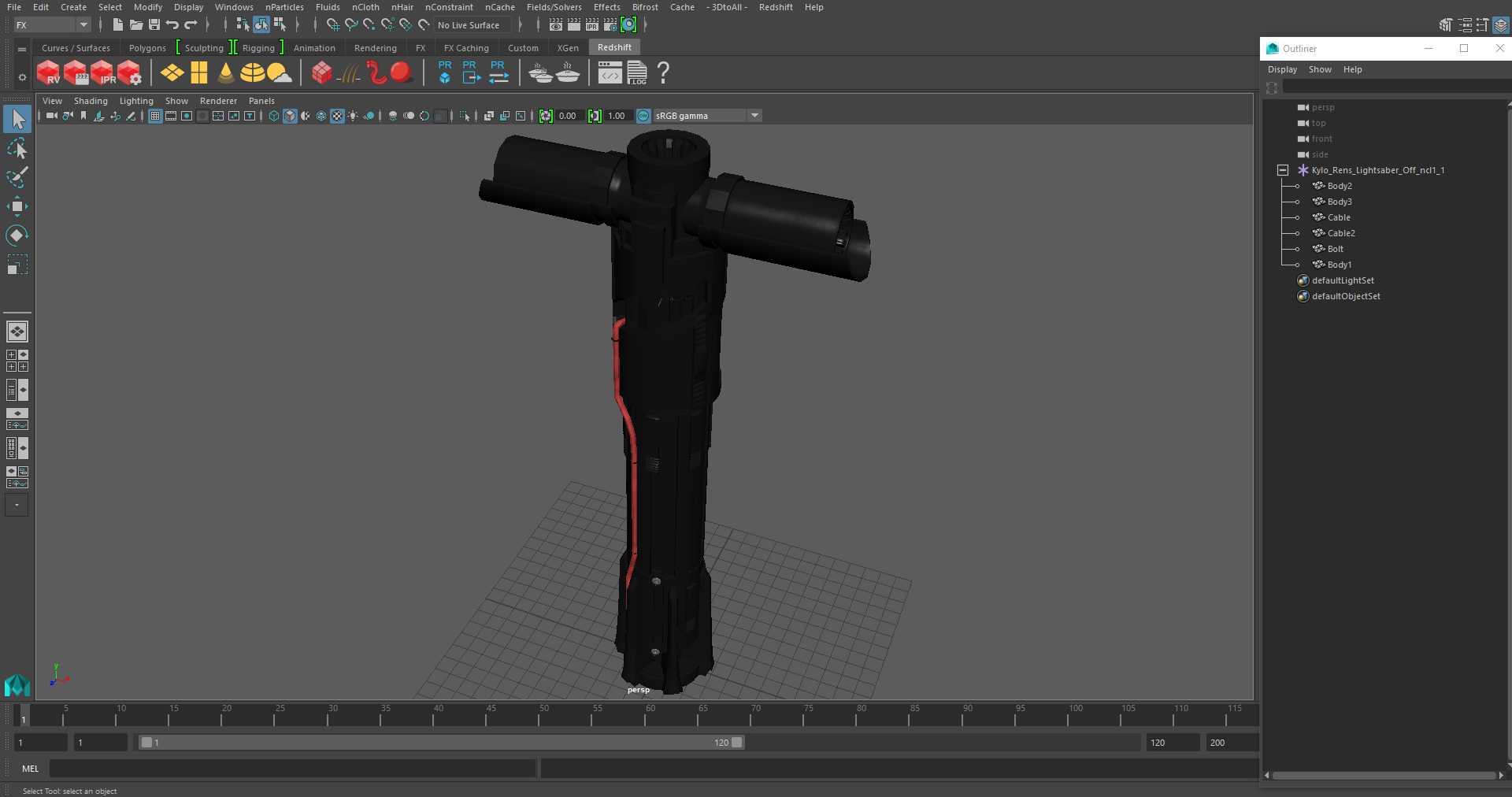Start Redshift IPR render icon
Image resolution: width=1512 pixels, height=797 pixels.
pos(102,73)
